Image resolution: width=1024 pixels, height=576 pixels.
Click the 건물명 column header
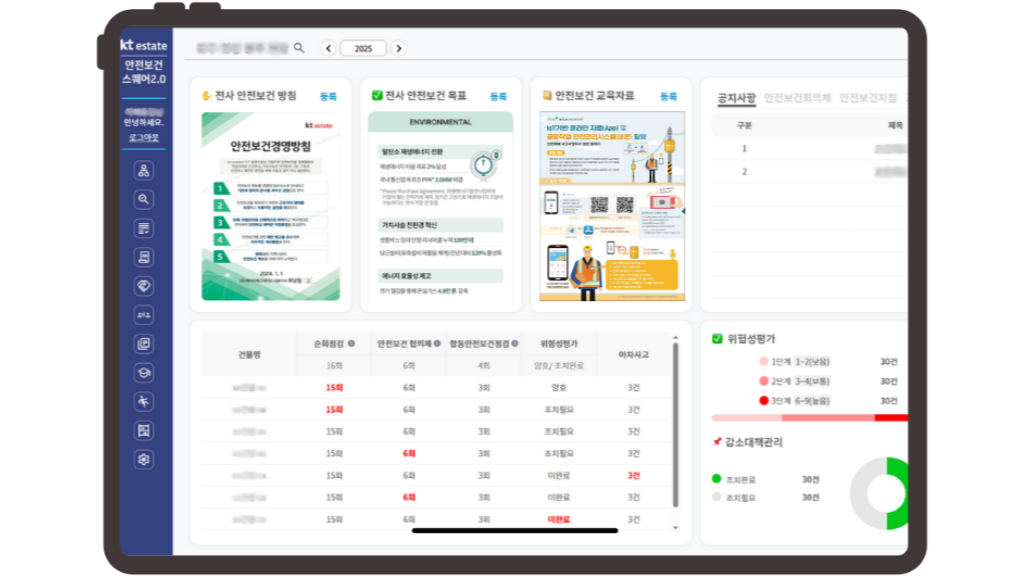point(249,355)
